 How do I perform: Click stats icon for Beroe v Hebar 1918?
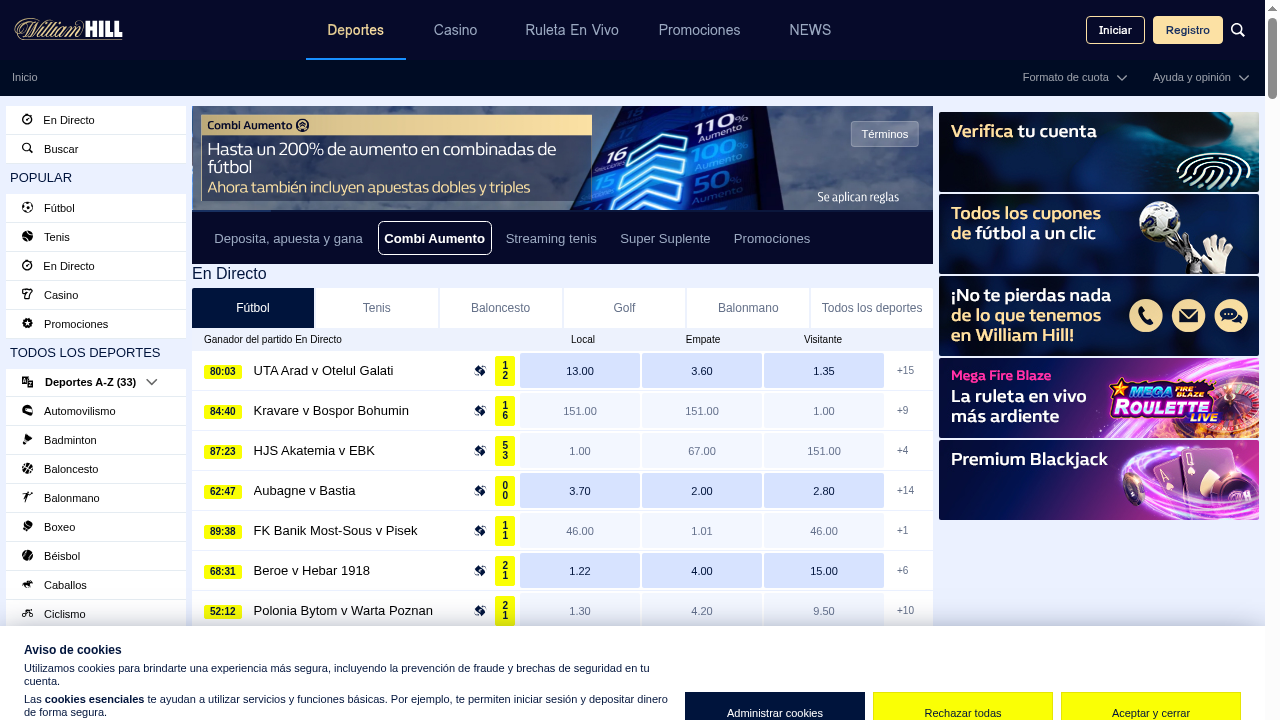480,571
